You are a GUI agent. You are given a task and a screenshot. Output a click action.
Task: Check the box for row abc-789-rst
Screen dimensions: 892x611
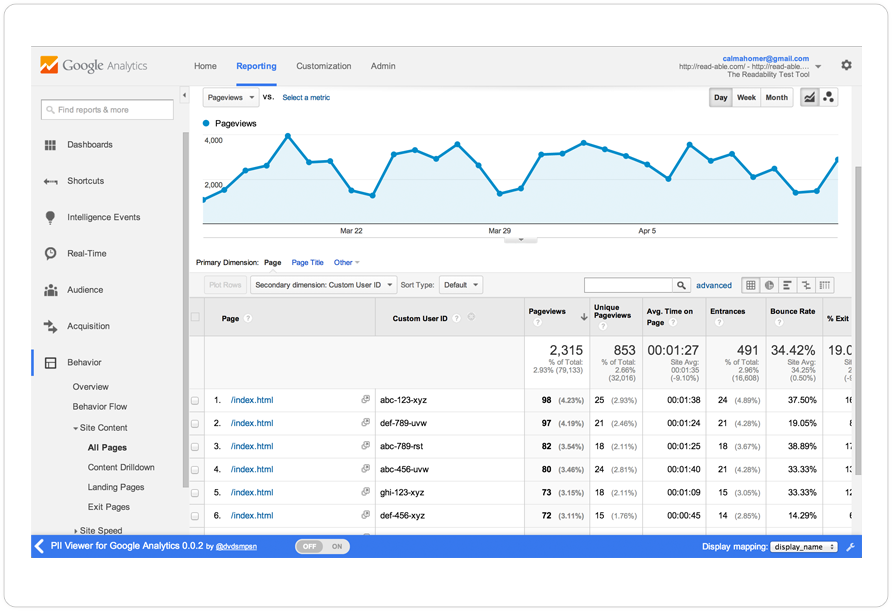click(x=195, y=447)
